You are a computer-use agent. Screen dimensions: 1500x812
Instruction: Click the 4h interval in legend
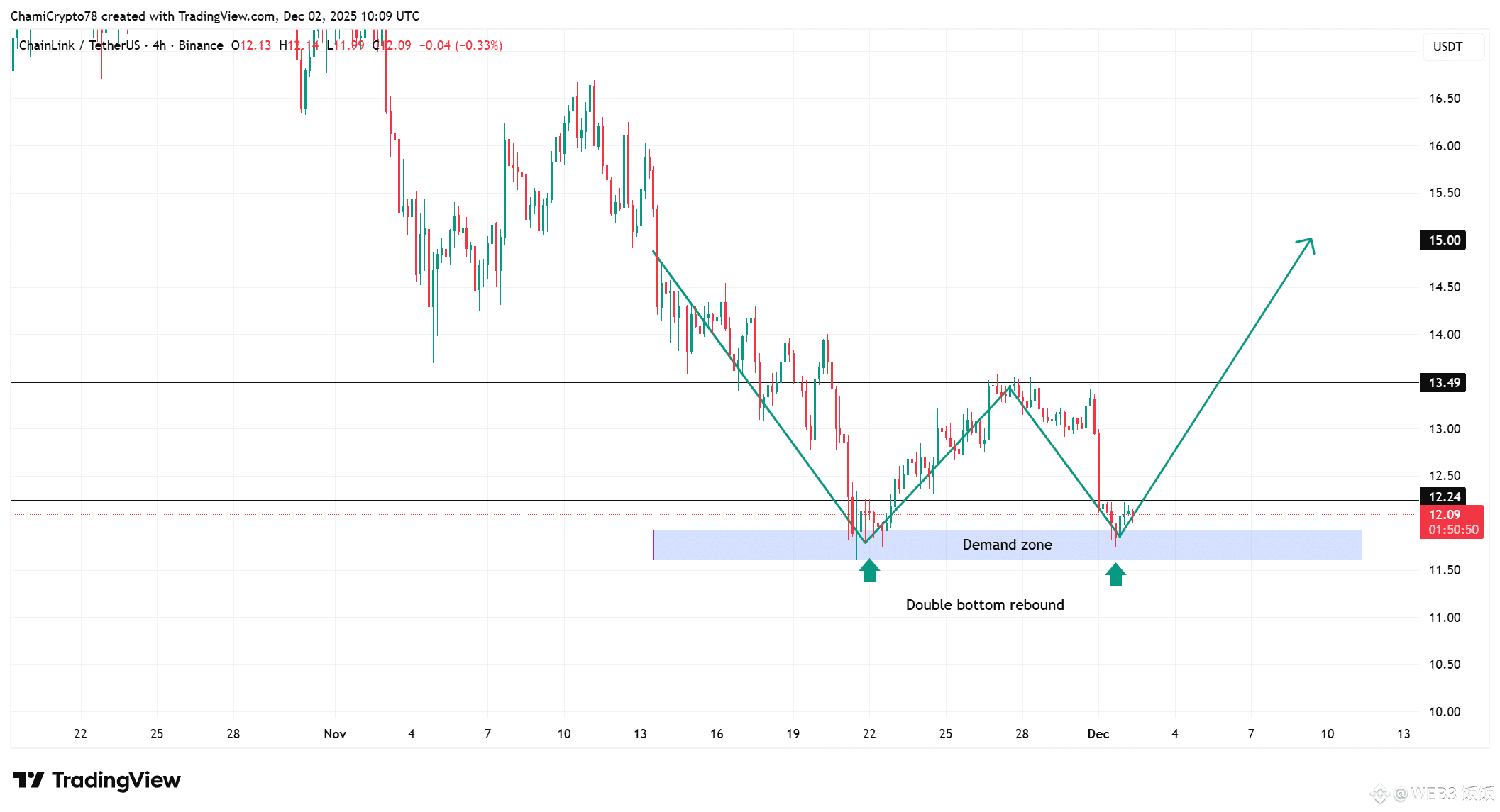click(x=159, y=45)
